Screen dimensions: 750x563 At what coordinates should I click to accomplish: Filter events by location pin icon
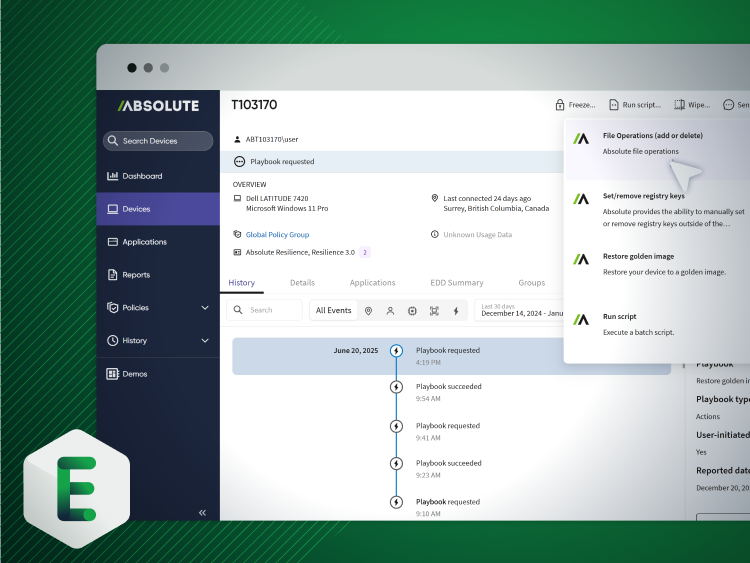click(x=368, y=310)
